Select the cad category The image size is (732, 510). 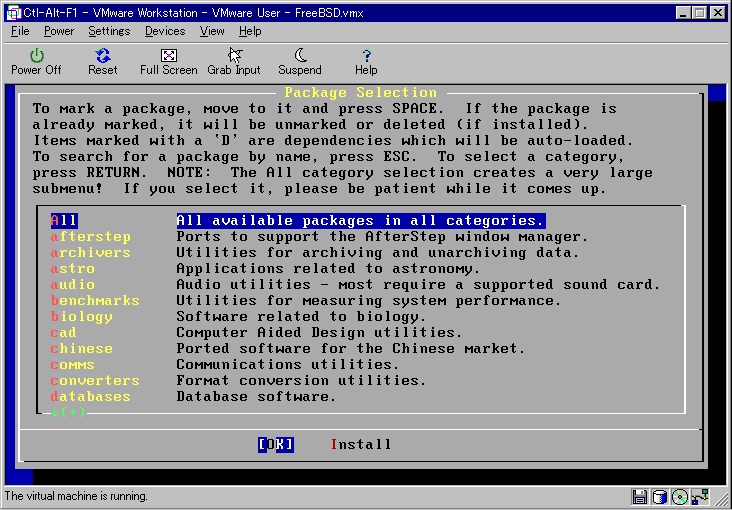[63, 333]
